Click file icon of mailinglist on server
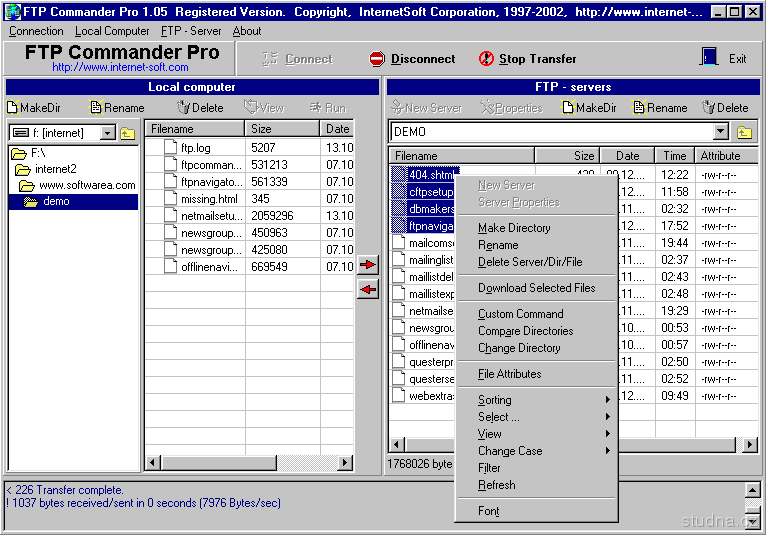The width and height of the screenshot is (766, 535). tap(399, 259)
